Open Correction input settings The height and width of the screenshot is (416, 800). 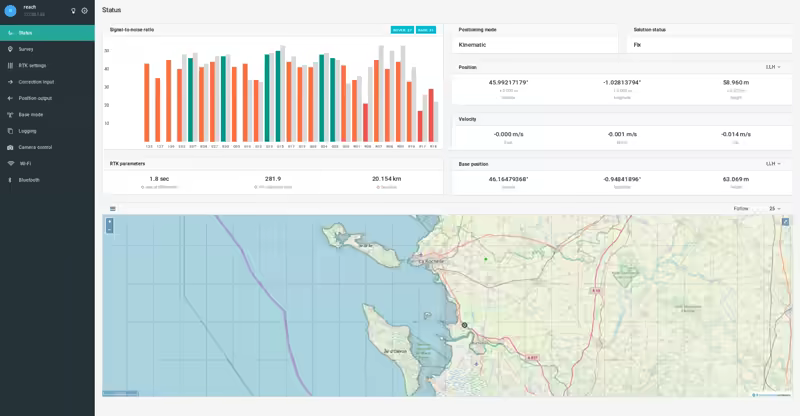pyautogui.click(x=36, y=81)
